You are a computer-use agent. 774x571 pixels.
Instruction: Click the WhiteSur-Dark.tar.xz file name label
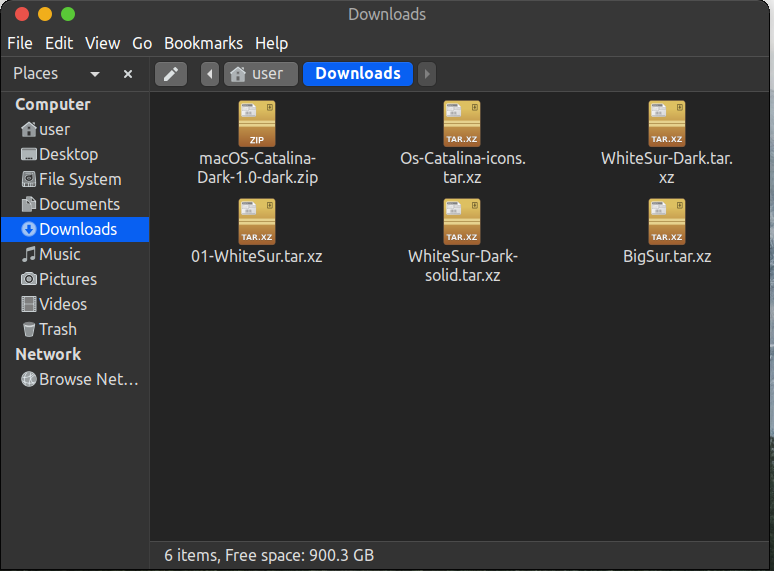666,168
